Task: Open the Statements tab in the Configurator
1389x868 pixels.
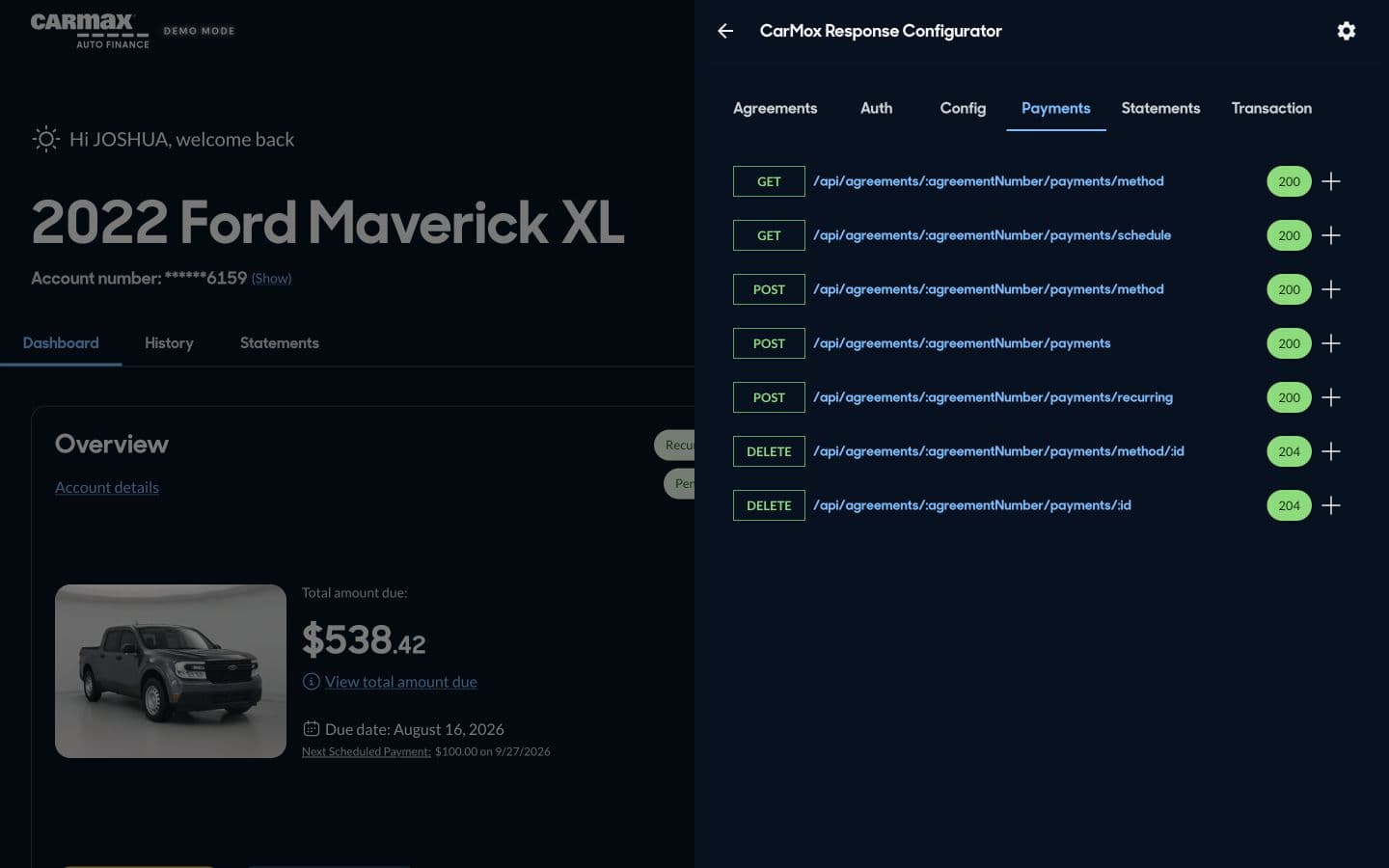Action: [1160, 108]
